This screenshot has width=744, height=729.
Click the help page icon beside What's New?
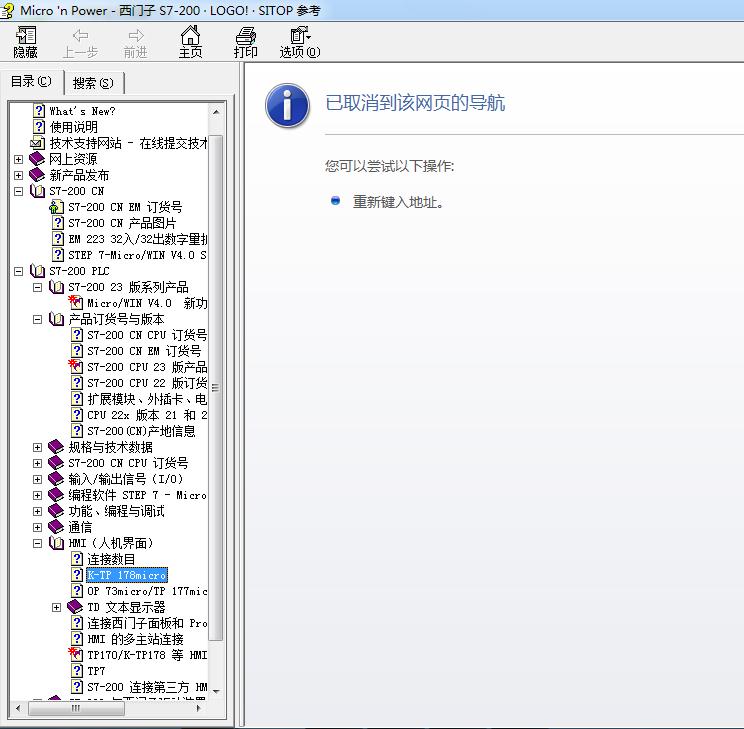point(39,111)
